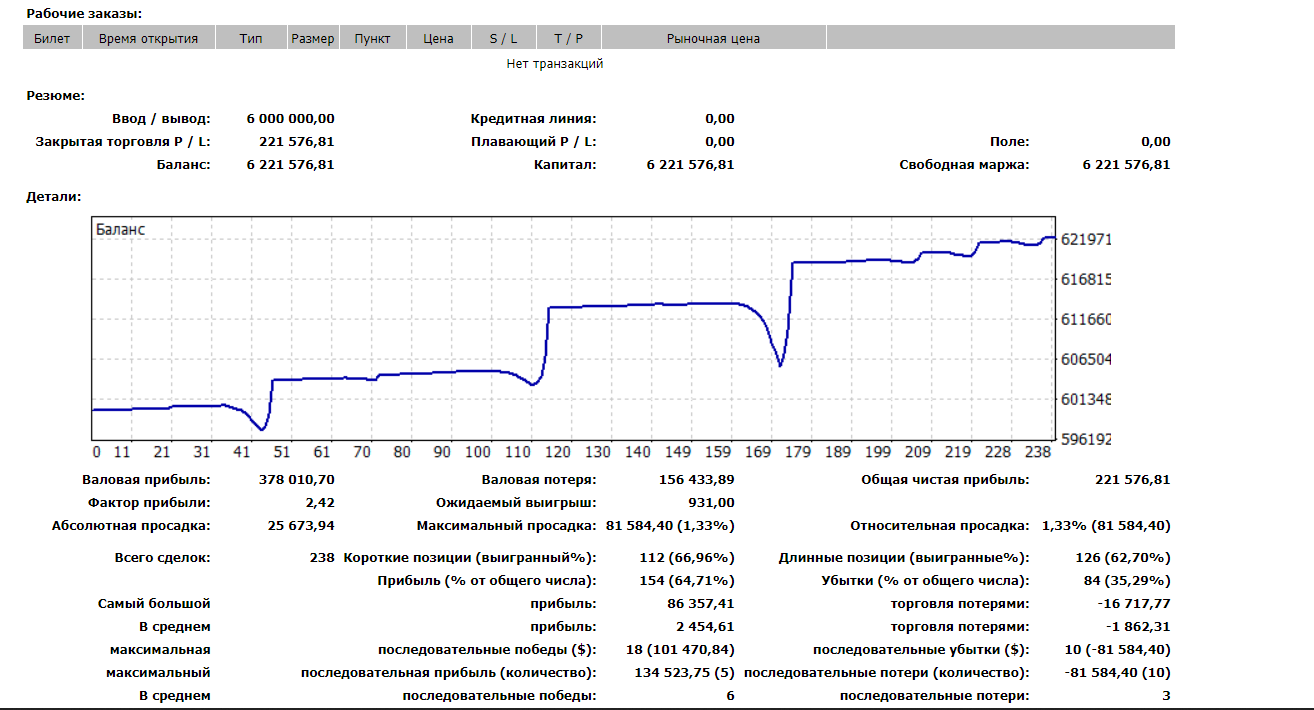This screenshot has width=1314, height=710.
Task: Select the Длинные позиции value 126 (62,70%)
Action: 1123,558
